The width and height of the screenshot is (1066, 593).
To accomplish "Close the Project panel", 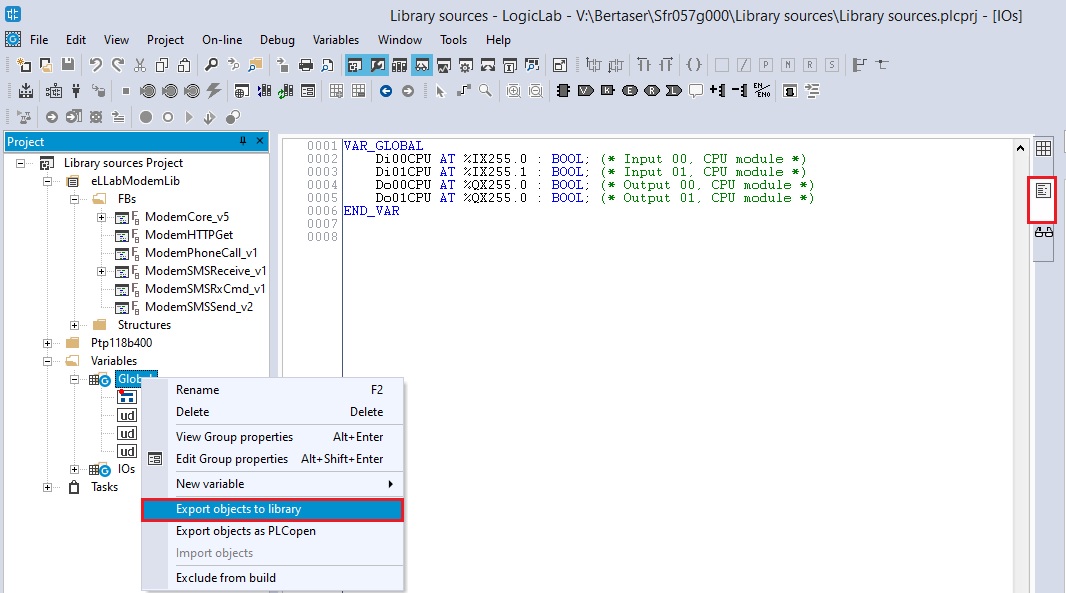I will (260, 141).
